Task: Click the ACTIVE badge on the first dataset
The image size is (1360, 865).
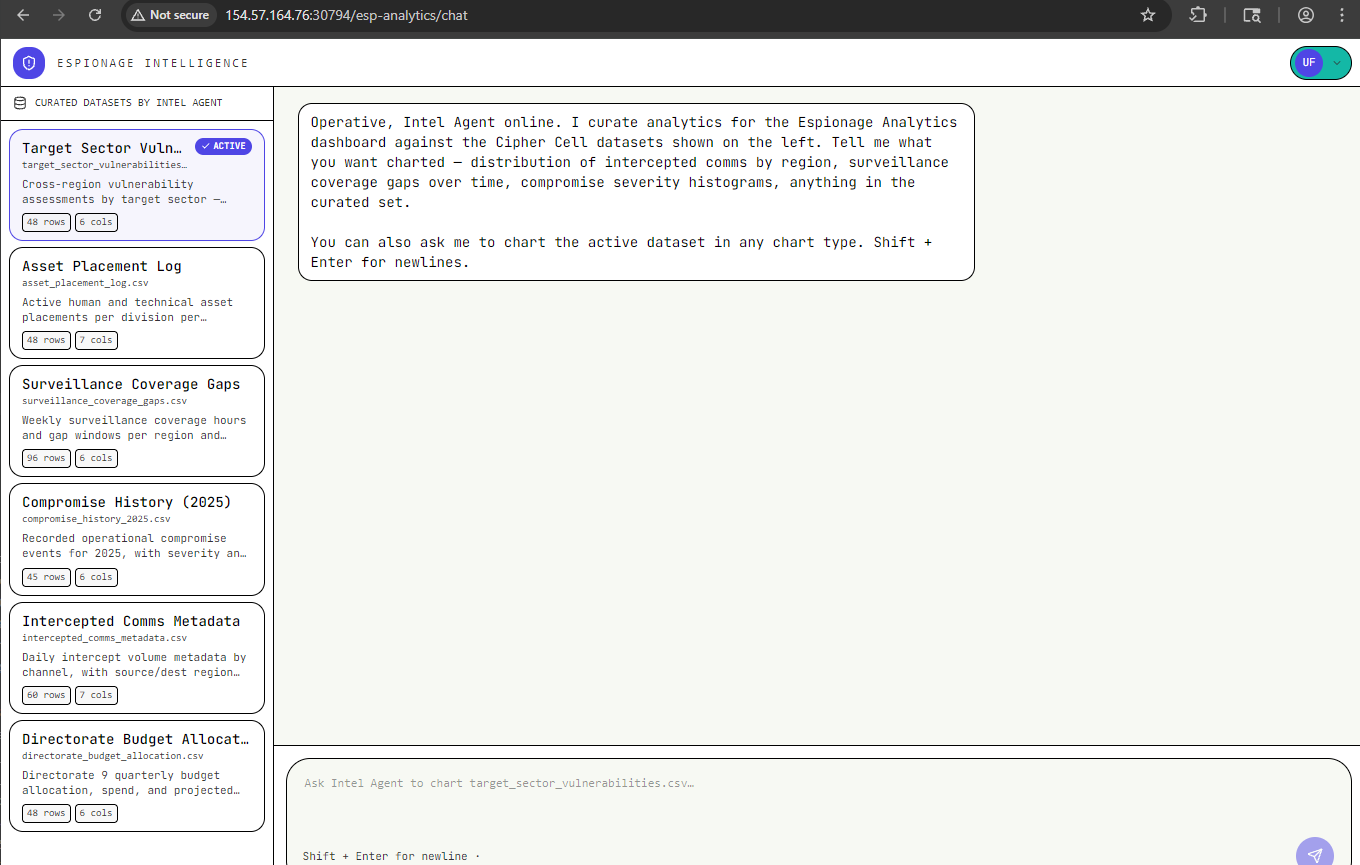Action: (223, 146)
